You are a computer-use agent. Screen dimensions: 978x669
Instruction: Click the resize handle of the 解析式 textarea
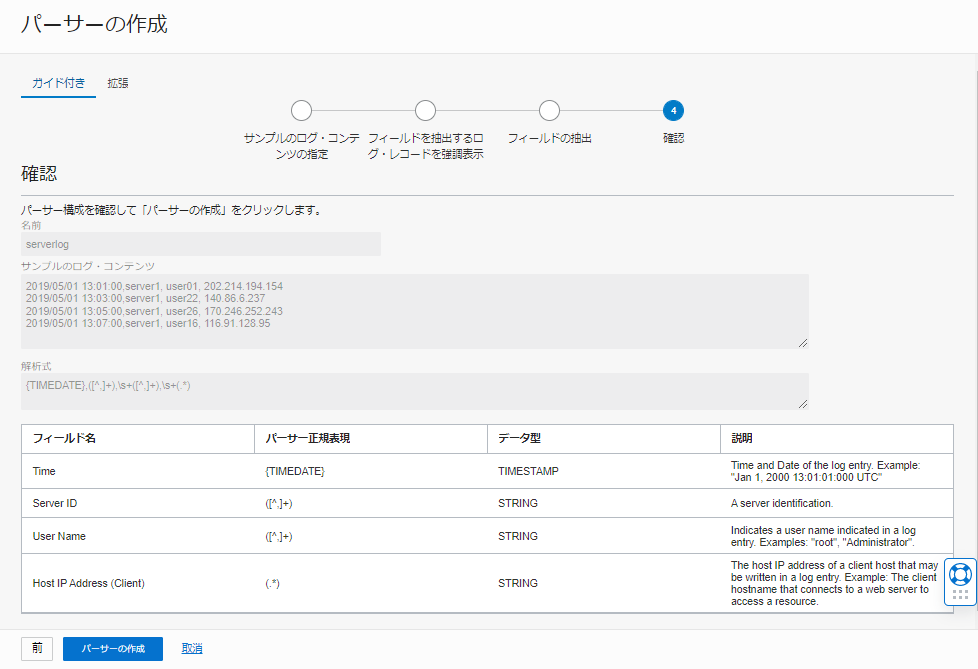coord(802,402)
